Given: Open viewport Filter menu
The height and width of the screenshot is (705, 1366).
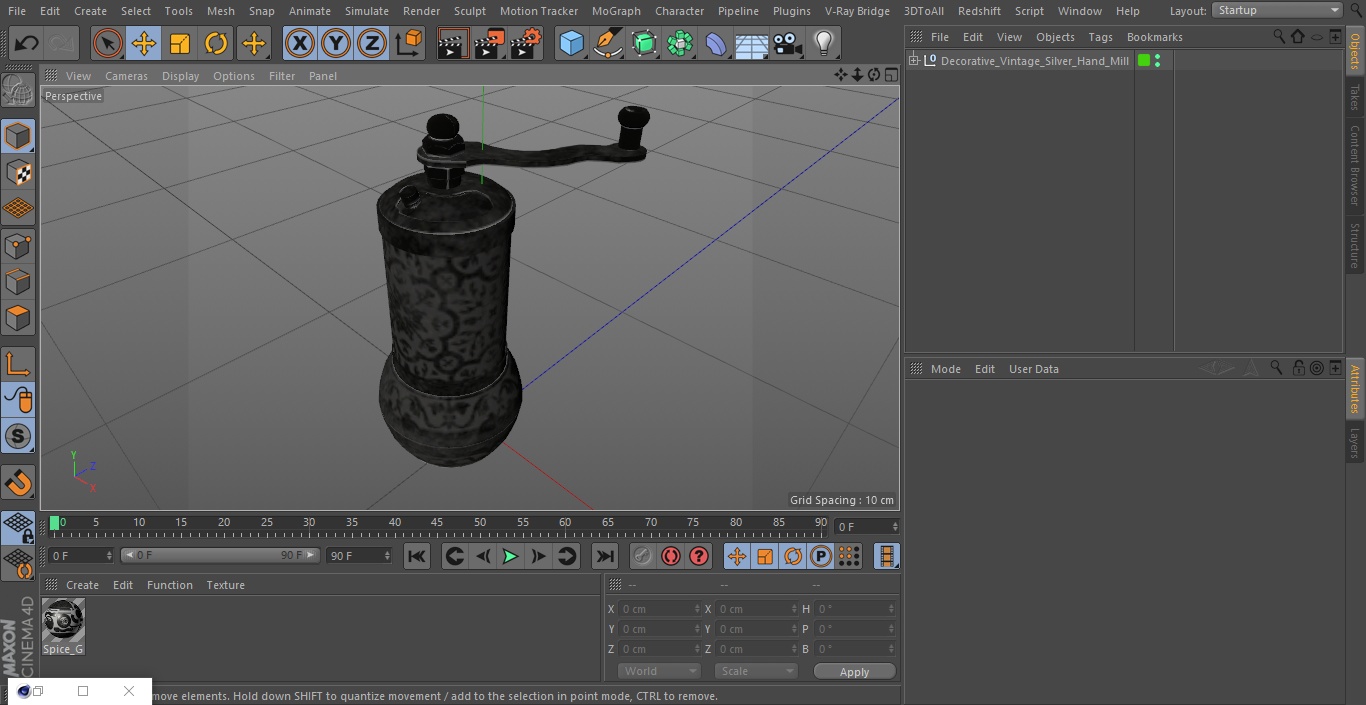Looking at the screenshot, I should (x=282, y=76).
